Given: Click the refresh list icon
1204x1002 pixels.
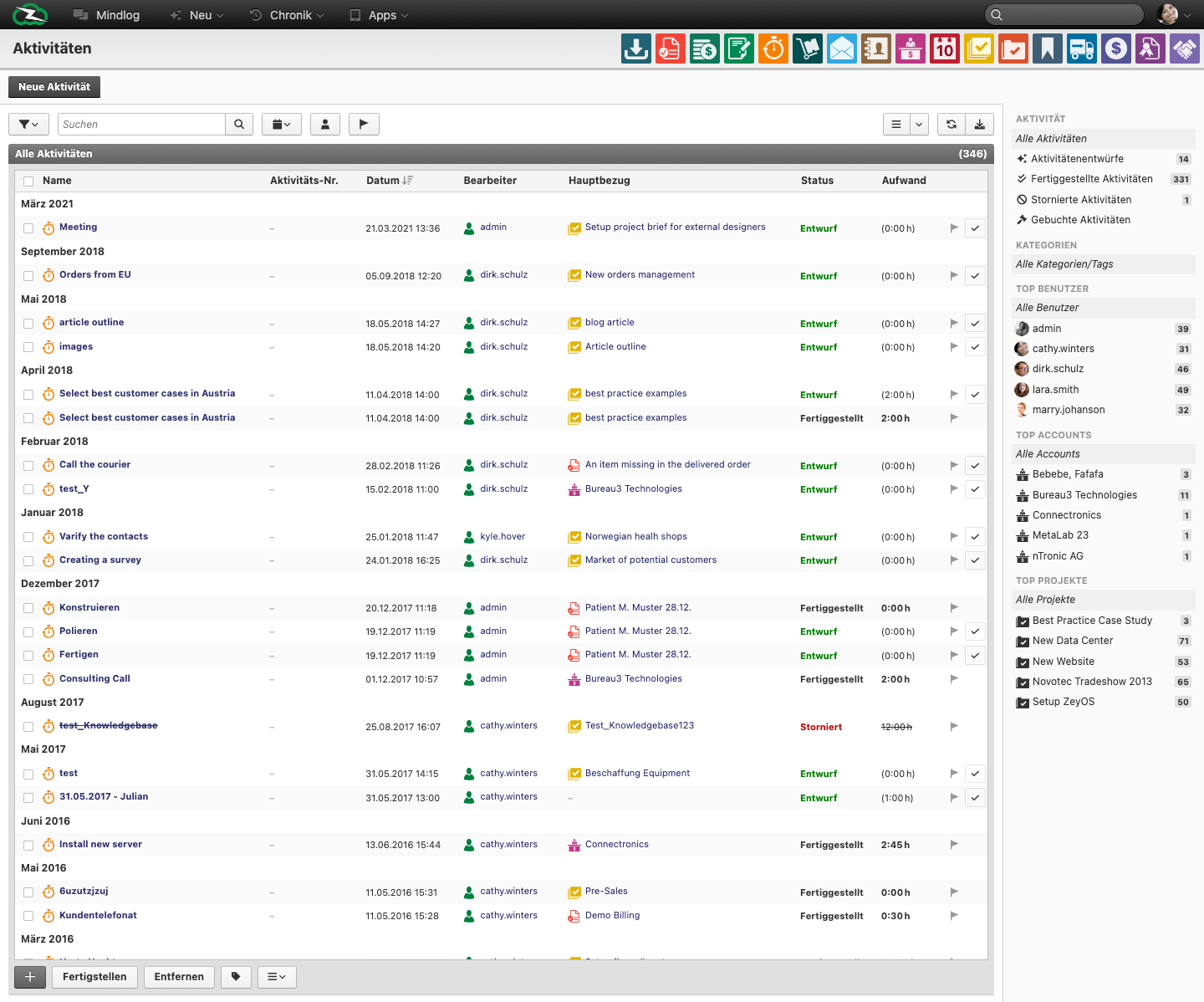Looking at the screenshot, I should coord(951,124).
